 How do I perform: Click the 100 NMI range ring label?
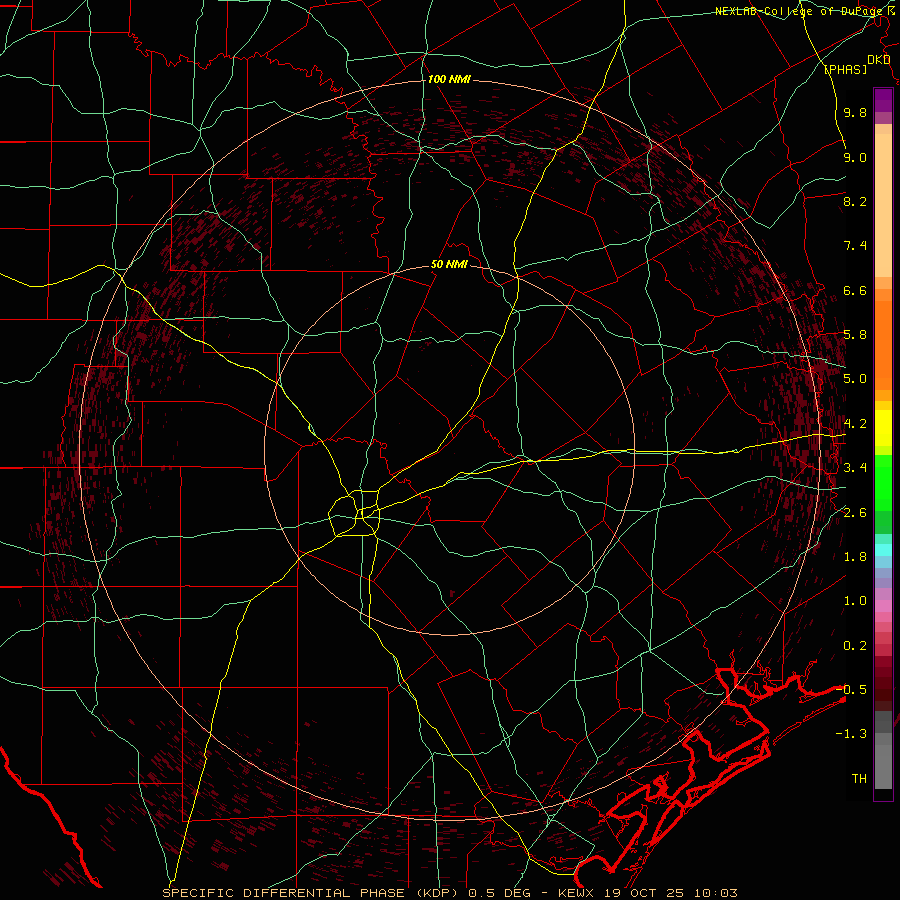[448, 79]
